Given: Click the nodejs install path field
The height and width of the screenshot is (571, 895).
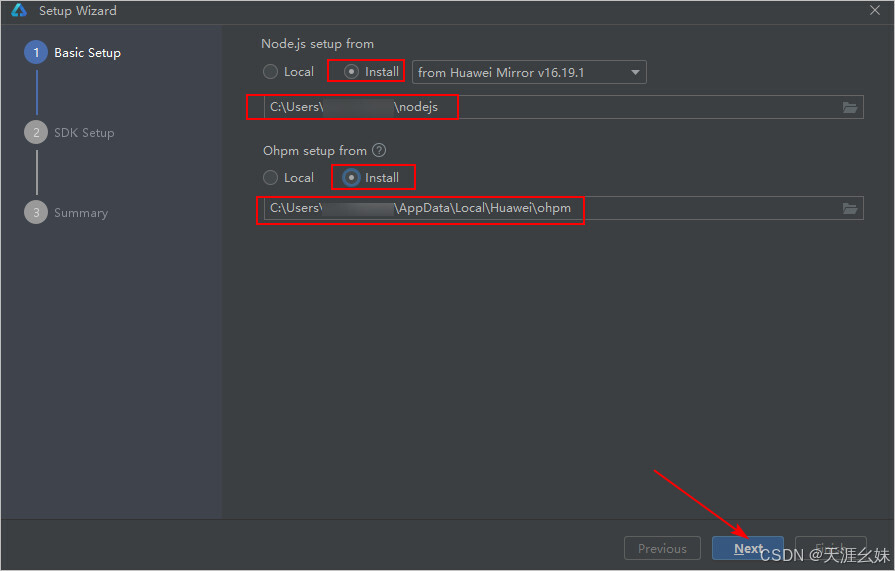Looking at the screenshot, I should [x=563, y=107].
